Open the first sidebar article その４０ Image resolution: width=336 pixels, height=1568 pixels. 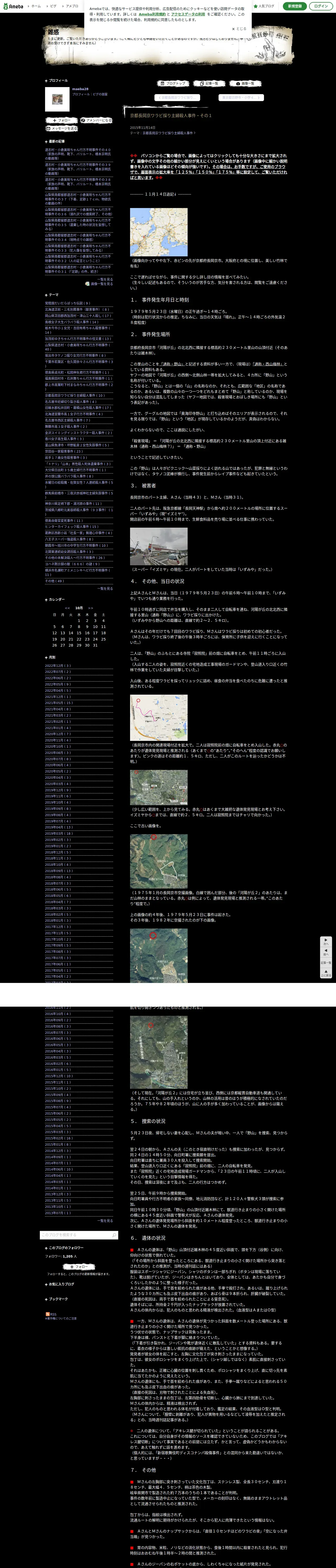tap(77, 154)
